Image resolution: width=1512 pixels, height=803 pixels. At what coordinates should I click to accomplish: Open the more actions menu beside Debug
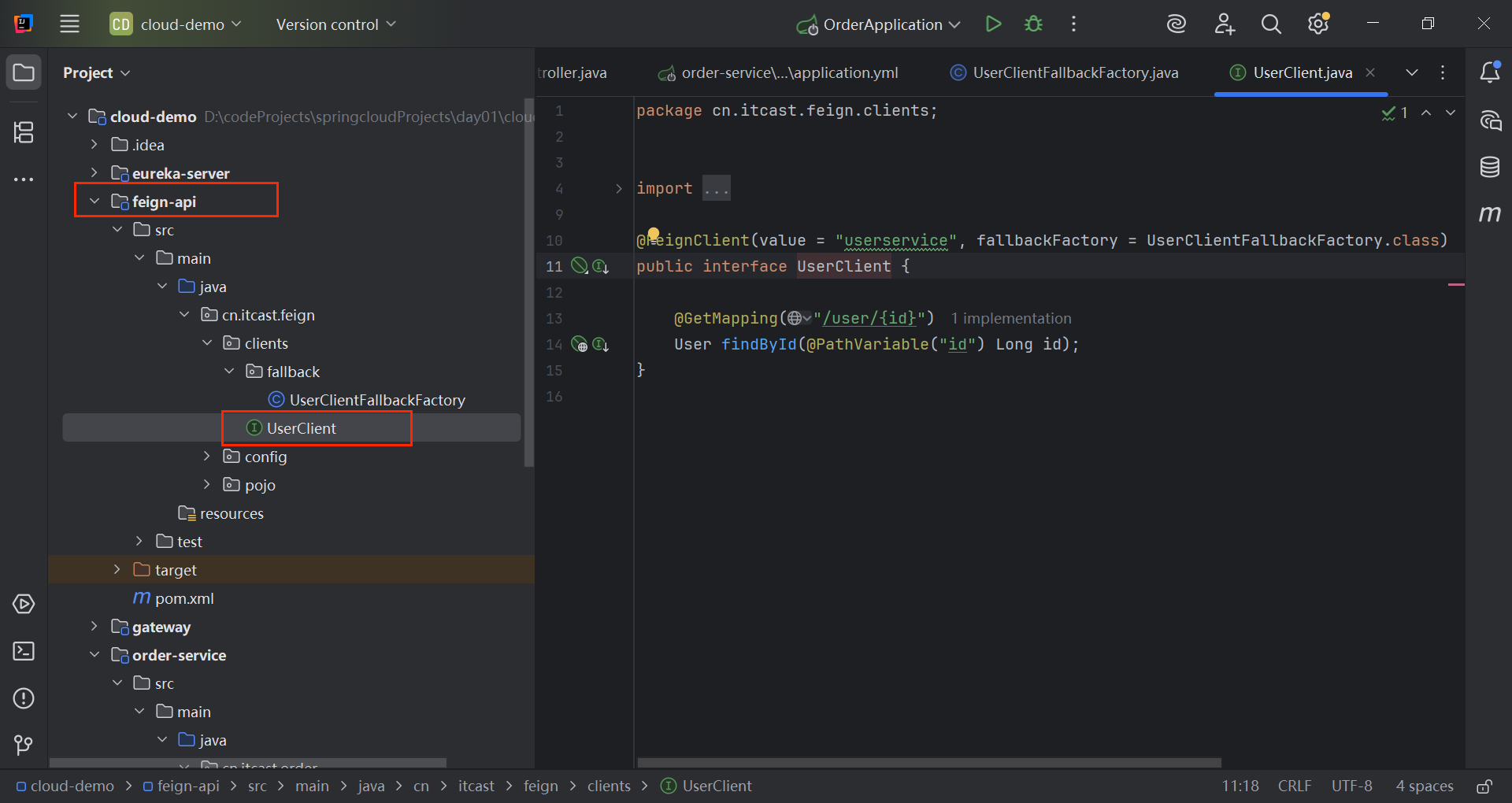(x=1073, y=24)
